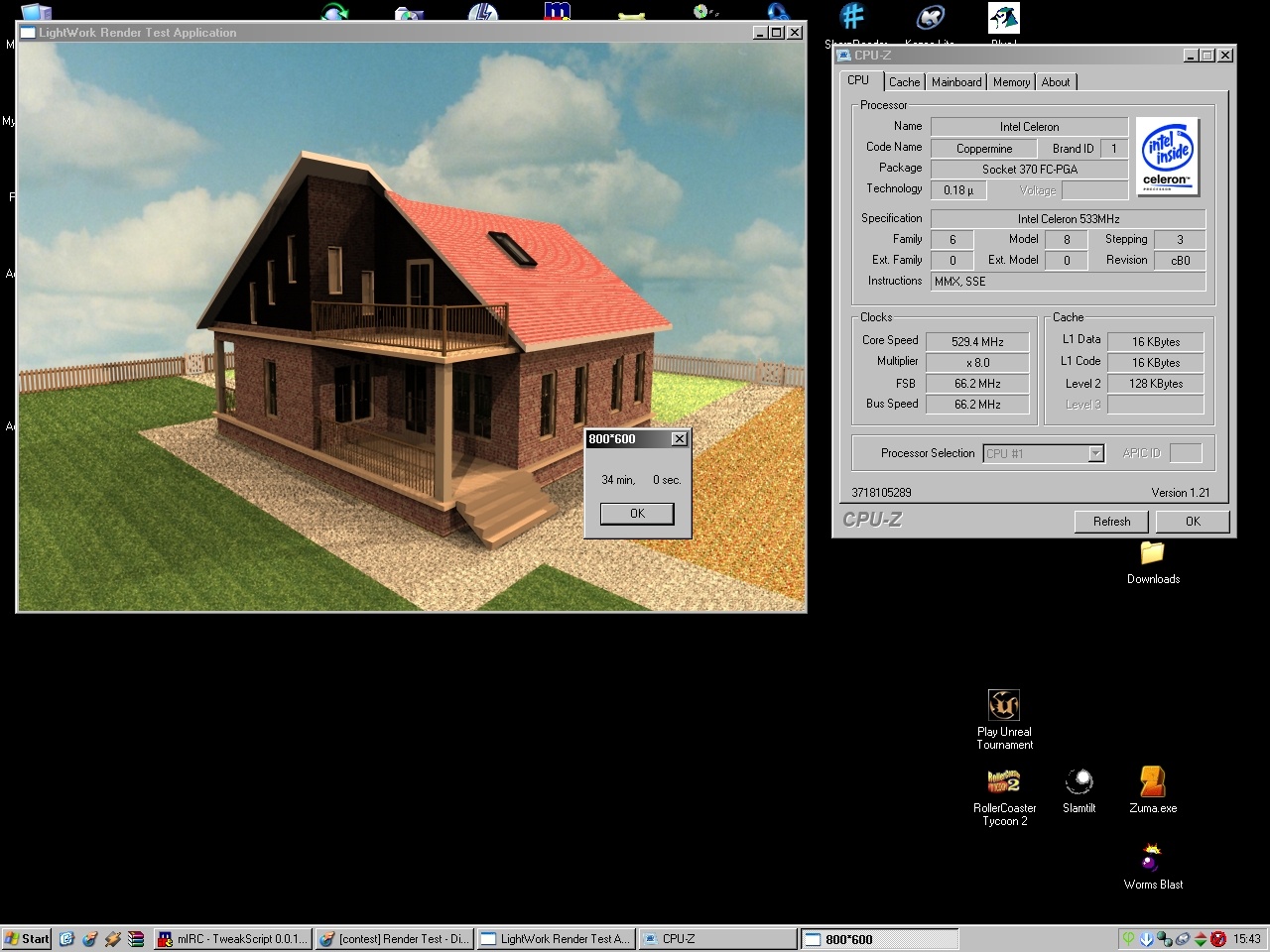Image resolution: width=1270 pixels, height=952 pixels.
Task: Click the CPU-Z window title bar icon
Action: coord(843,56)
